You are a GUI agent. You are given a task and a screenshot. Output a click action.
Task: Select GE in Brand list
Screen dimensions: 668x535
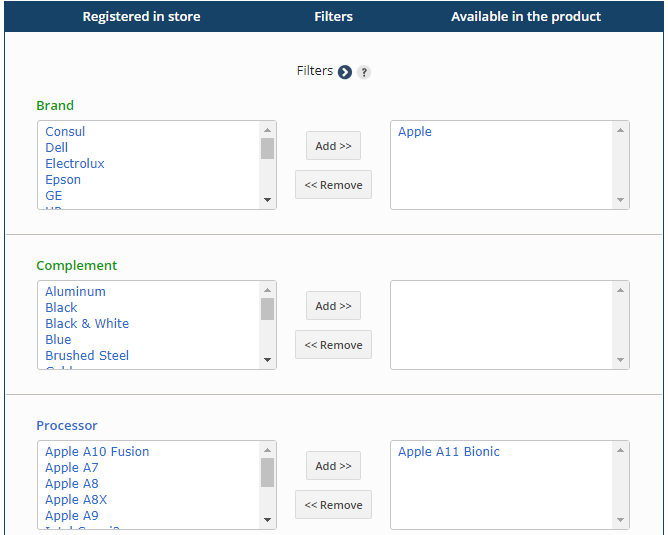pyautogui.click(x=54, y=196)
